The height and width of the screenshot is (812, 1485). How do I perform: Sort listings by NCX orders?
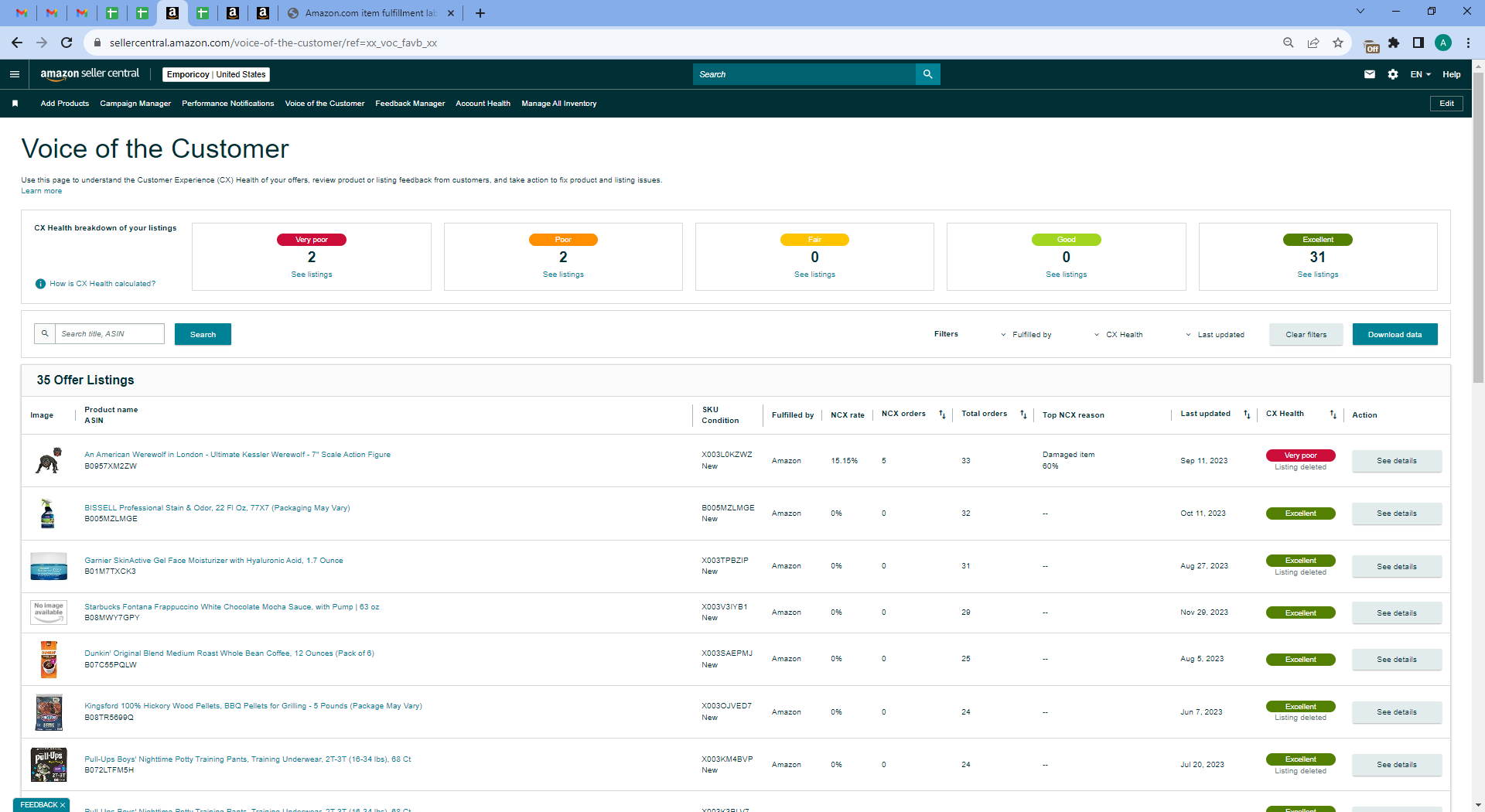[x=942, y=415]
